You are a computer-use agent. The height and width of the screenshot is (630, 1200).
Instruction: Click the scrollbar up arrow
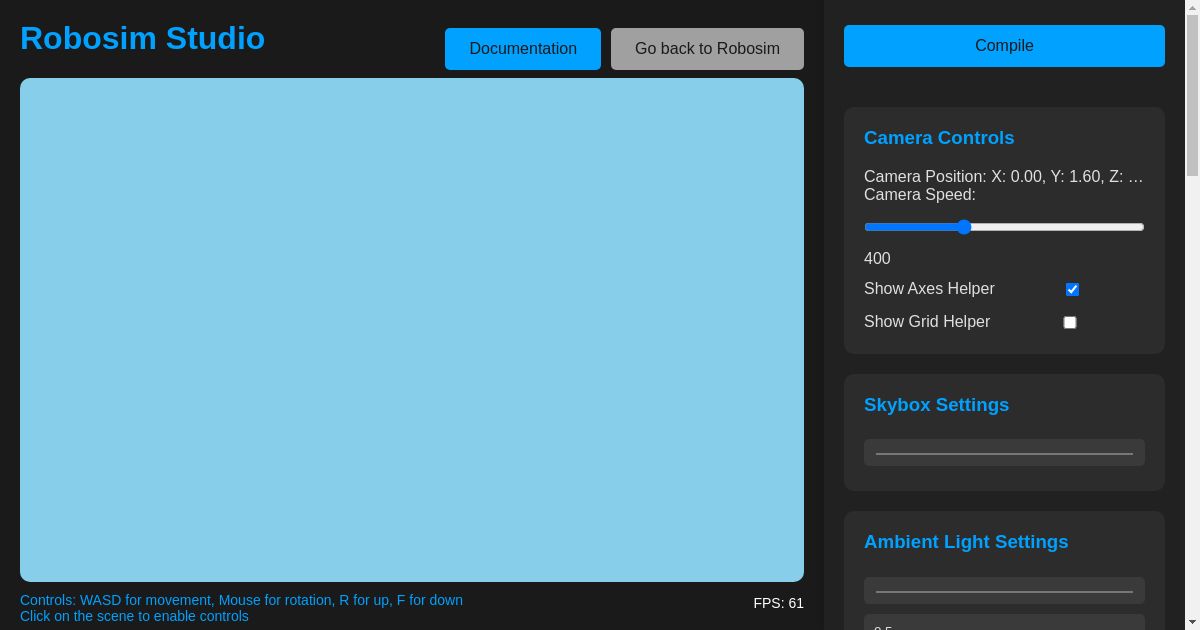tap(1192, 7)
